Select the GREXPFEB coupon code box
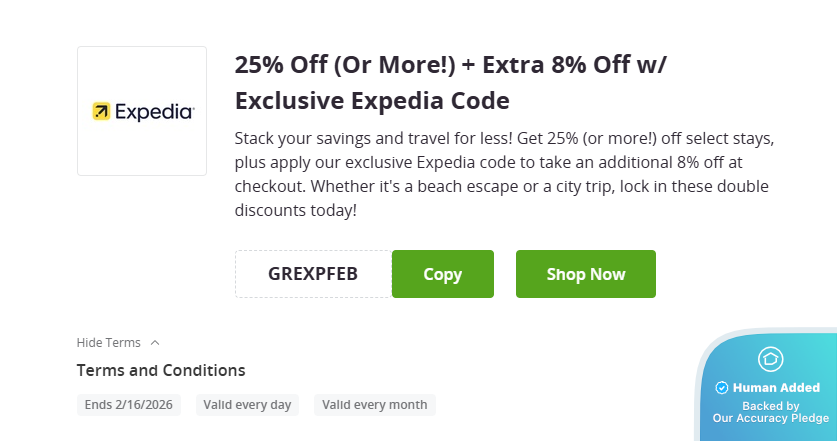Screen dimensions: 837x441 [x=313, y=274]
